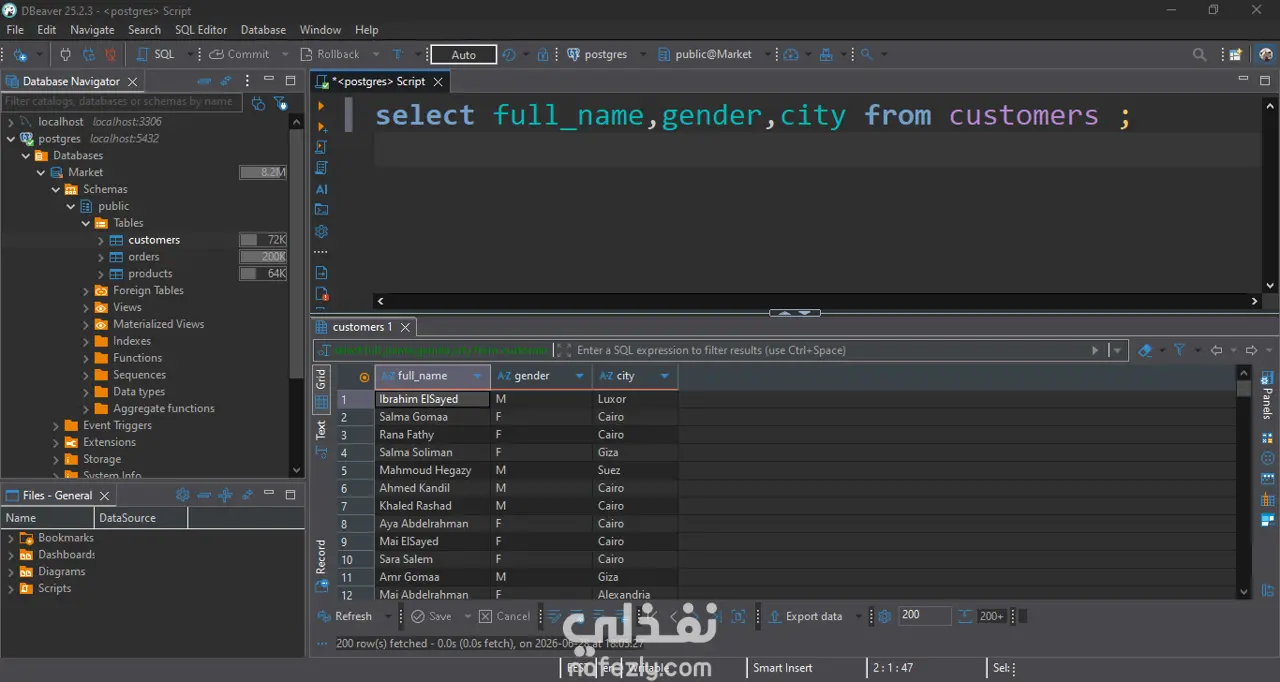Image resolution: width=1280 pixels, height=682 pixels.
Task: Open the SQL Editor menu
Action: pos(201,30)
